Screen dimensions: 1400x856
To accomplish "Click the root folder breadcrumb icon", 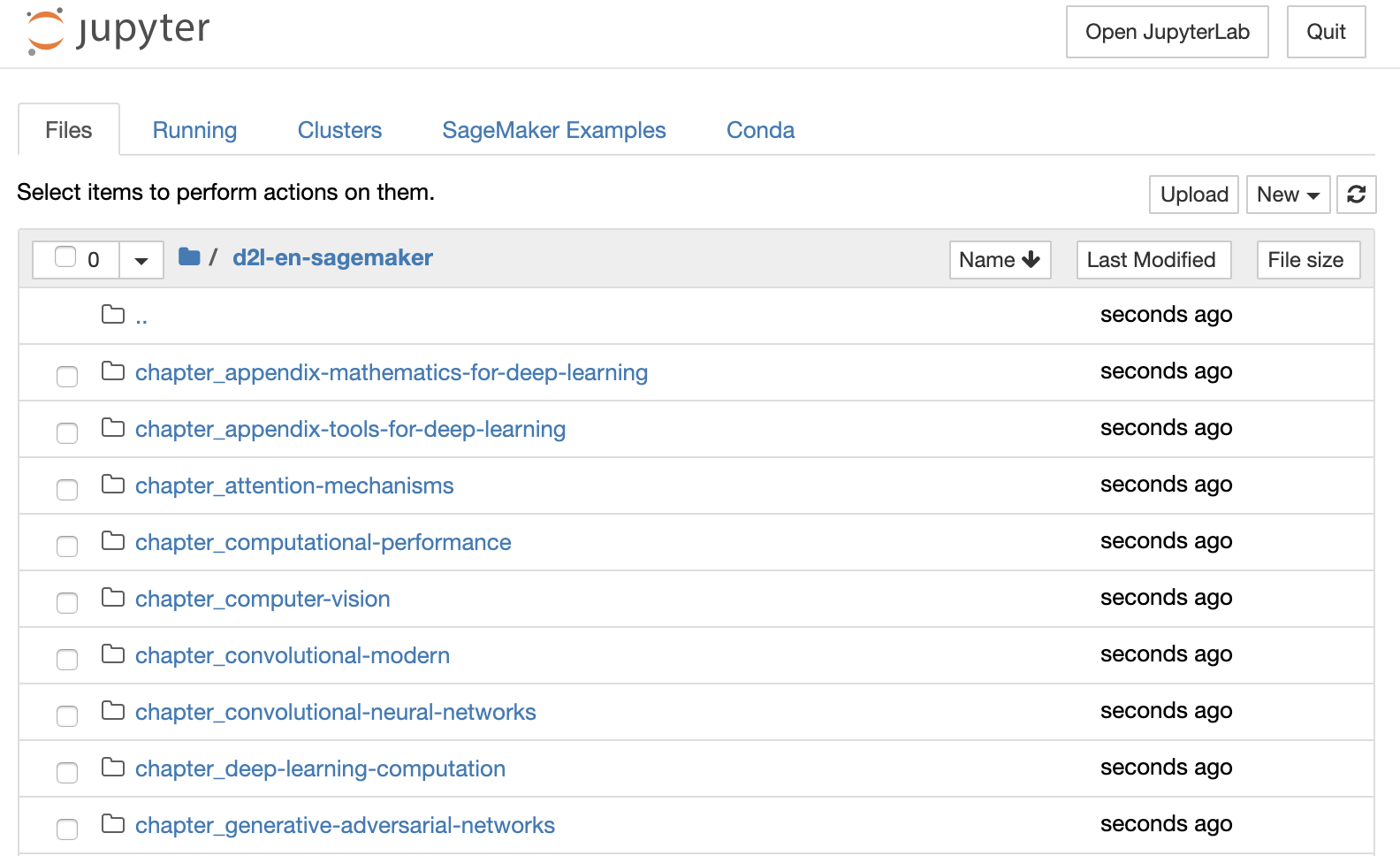I will (x=189, y=257).
